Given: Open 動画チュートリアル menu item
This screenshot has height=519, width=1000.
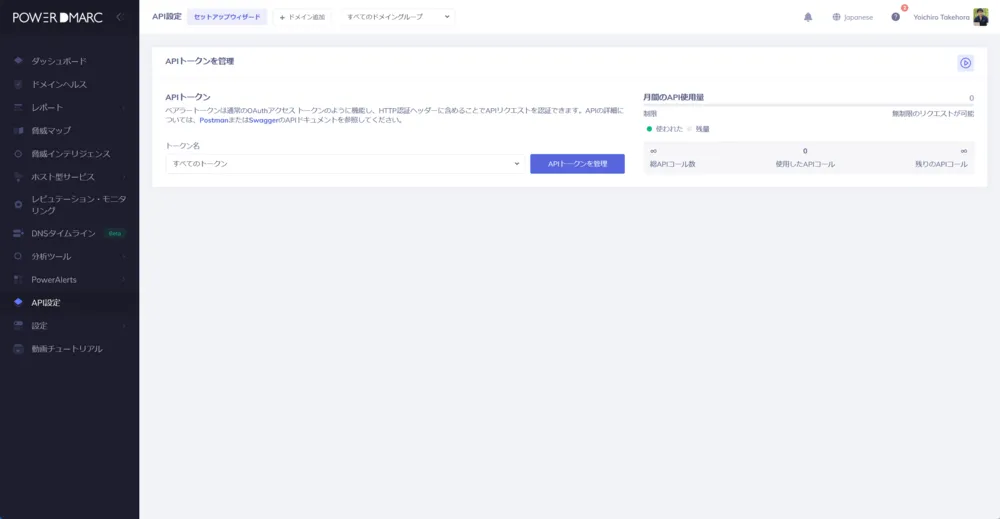Looking at the screenshot, I should [x=66, y=349].
